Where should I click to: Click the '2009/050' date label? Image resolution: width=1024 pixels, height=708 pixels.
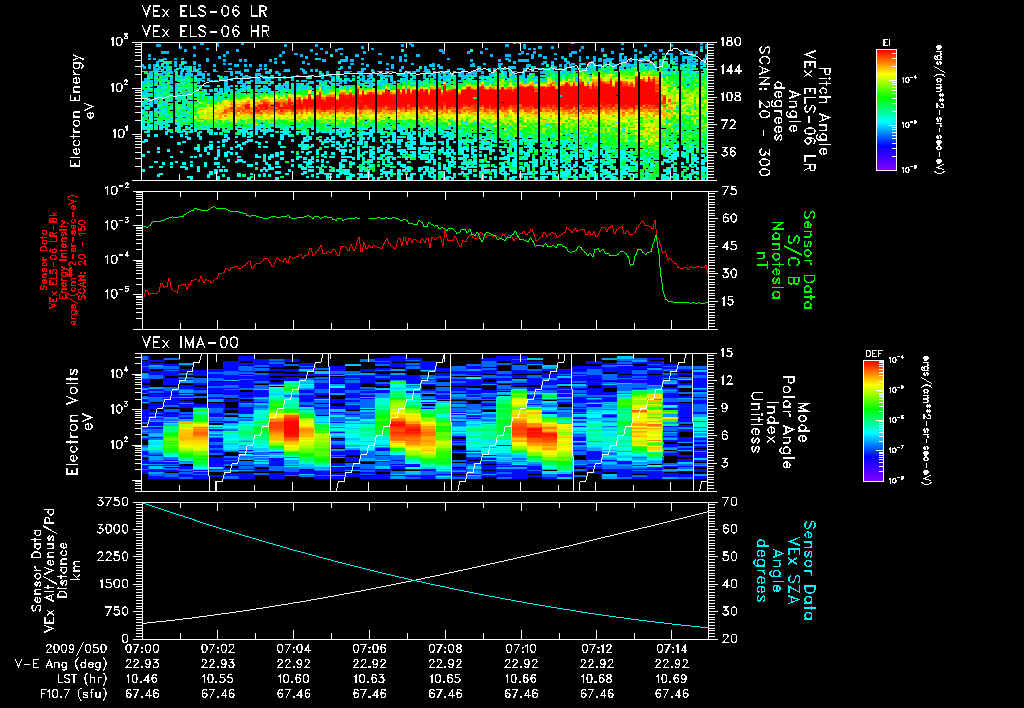[76, 649]
